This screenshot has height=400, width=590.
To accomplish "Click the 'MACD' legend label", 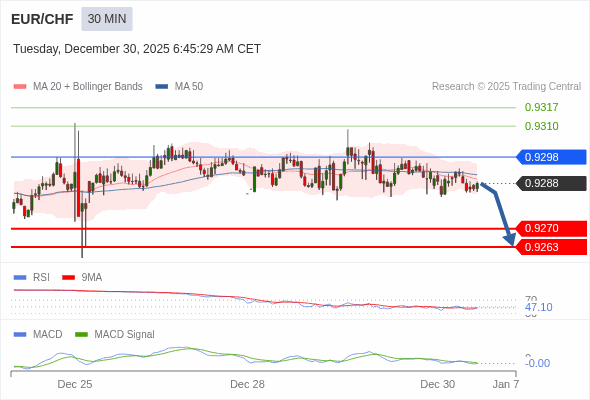I will (x=47, y=335).
